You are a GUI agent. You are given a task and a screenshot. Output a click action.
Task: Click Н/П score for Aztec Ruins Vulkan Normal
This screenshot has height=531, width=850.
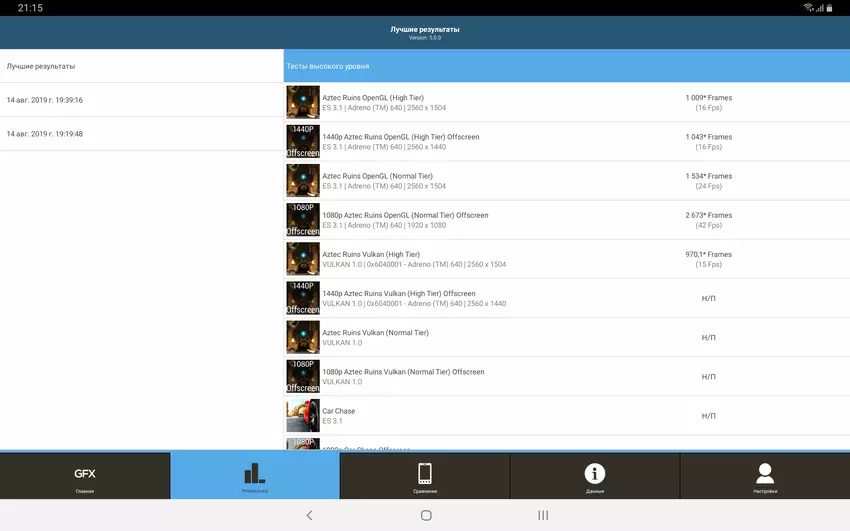(708, 337)
